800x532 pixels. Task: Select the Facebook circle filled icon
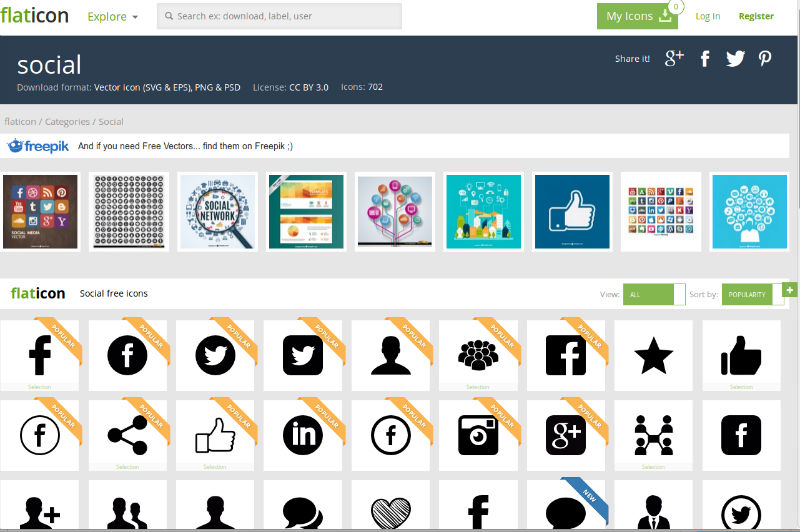point(128,355)
